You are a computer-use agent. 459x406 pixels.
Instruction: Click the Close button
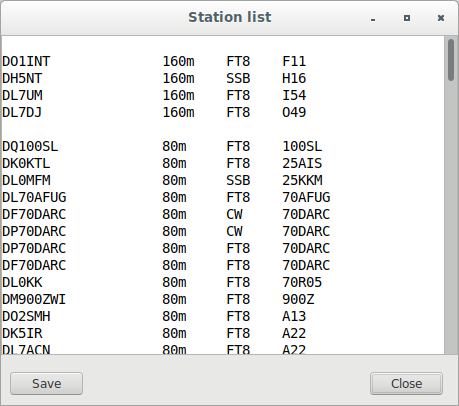406,383
